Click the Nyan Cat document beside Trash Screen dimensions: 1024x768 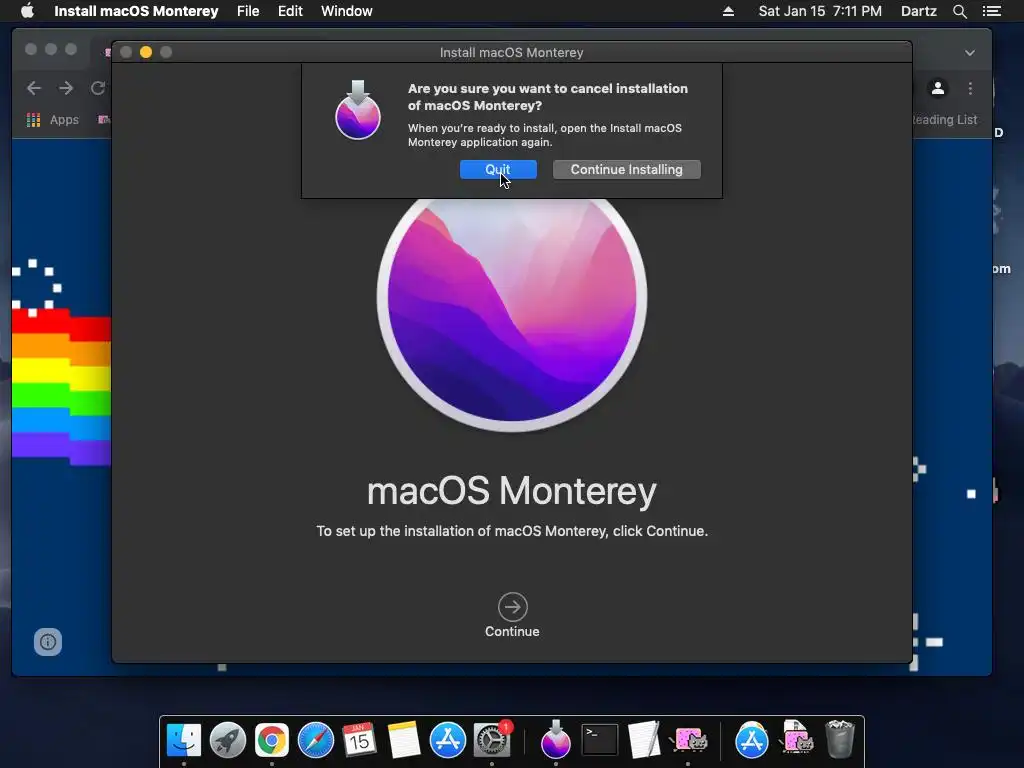coord(796,739)
